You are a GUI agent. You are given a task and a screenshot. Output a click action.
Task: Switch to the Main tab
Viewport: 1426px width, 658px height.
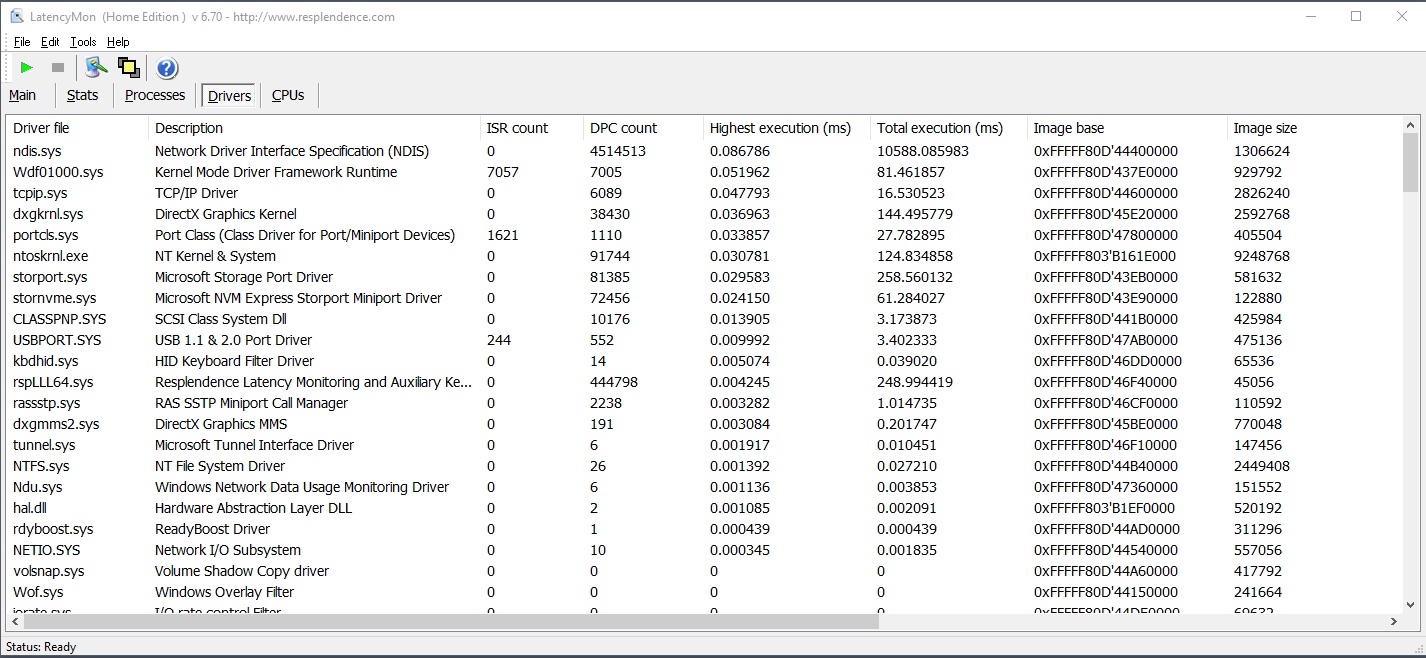[22, 95]
